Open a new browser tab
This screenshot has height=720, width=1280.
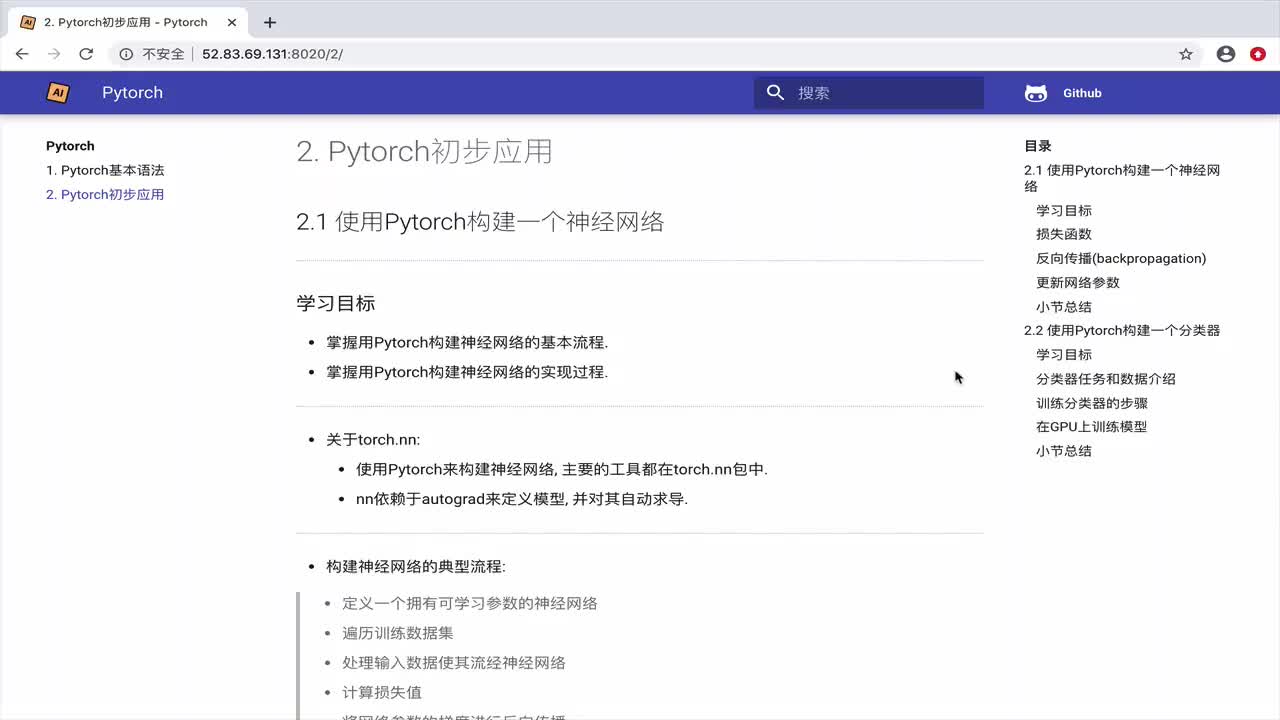pos(269,22)
